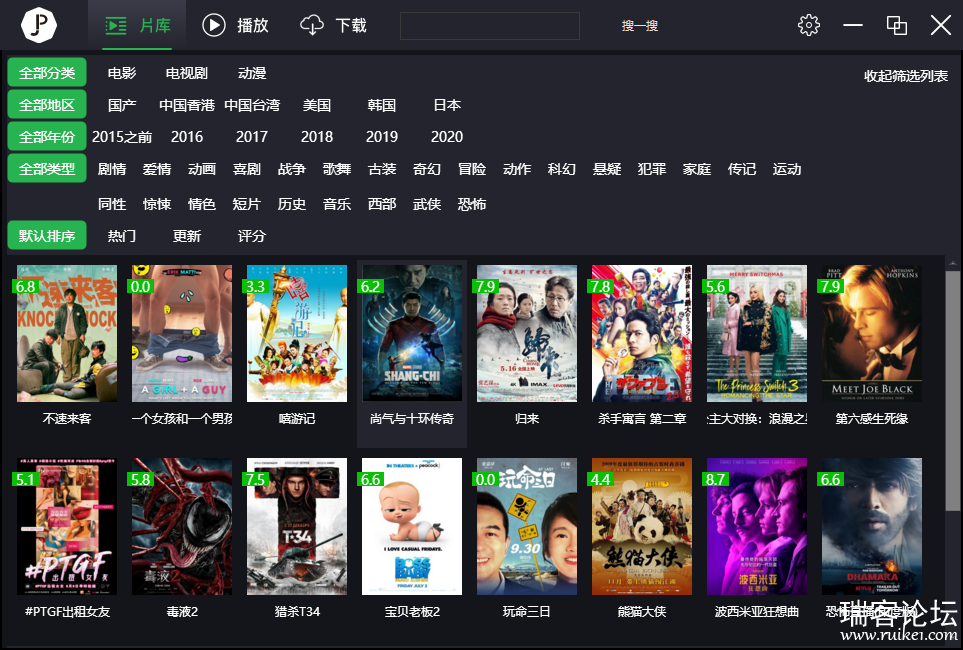The image size is (963, 650).
Task: Select the 全部地区 filter
Action: pyautogui.click(x=47, y=105)
